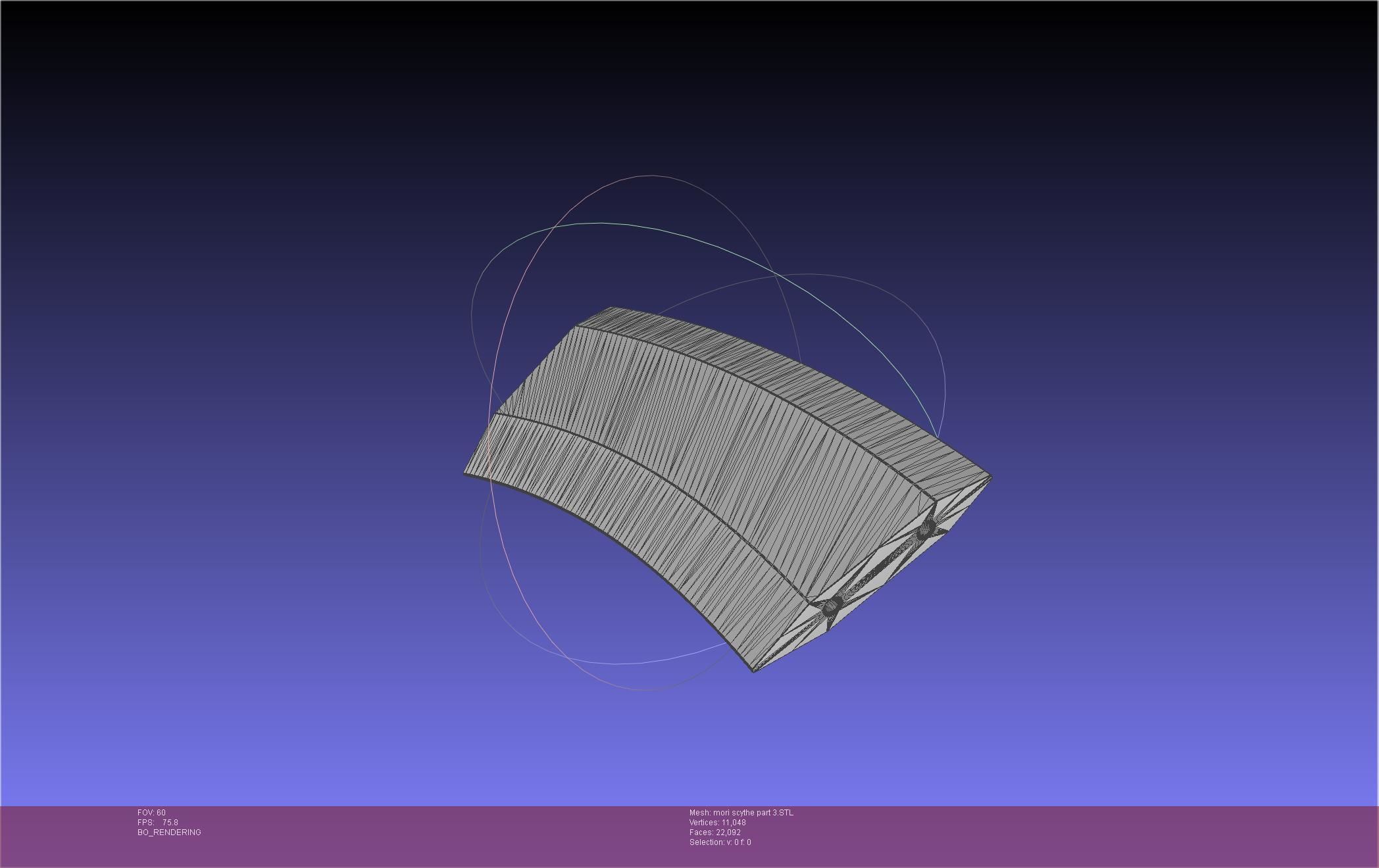Click the FOV: 60 readout
This screenshot has height=868, width=1379.
point(151,813)
